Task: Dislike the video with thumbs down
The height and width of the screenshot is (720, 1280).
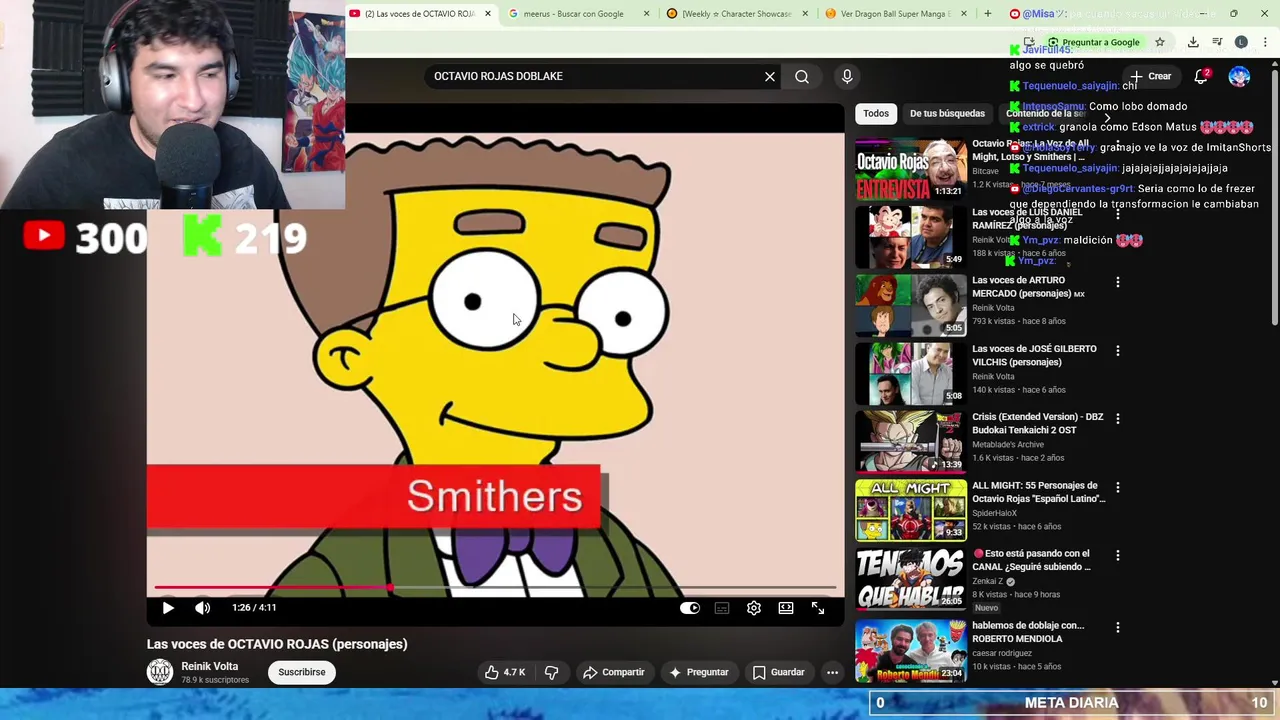Action: tap(551, 672)
